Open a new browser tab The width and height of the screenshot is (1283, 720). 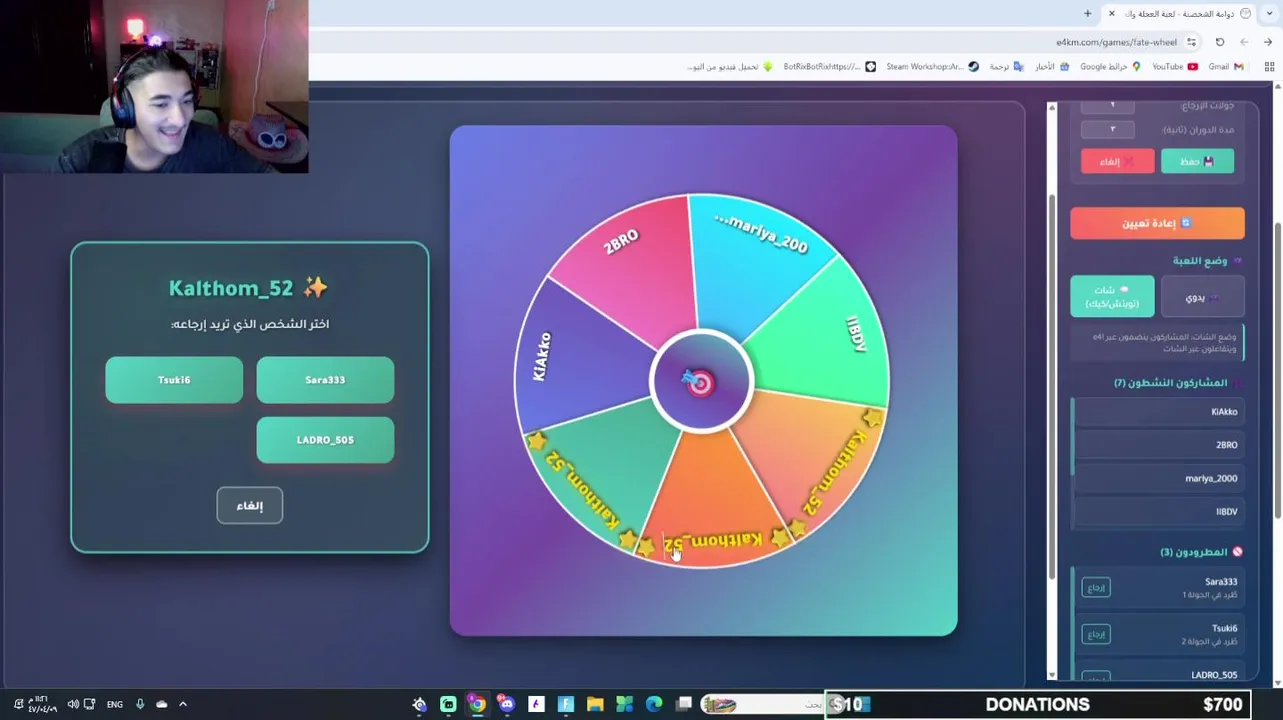[x=1087, y=13]
